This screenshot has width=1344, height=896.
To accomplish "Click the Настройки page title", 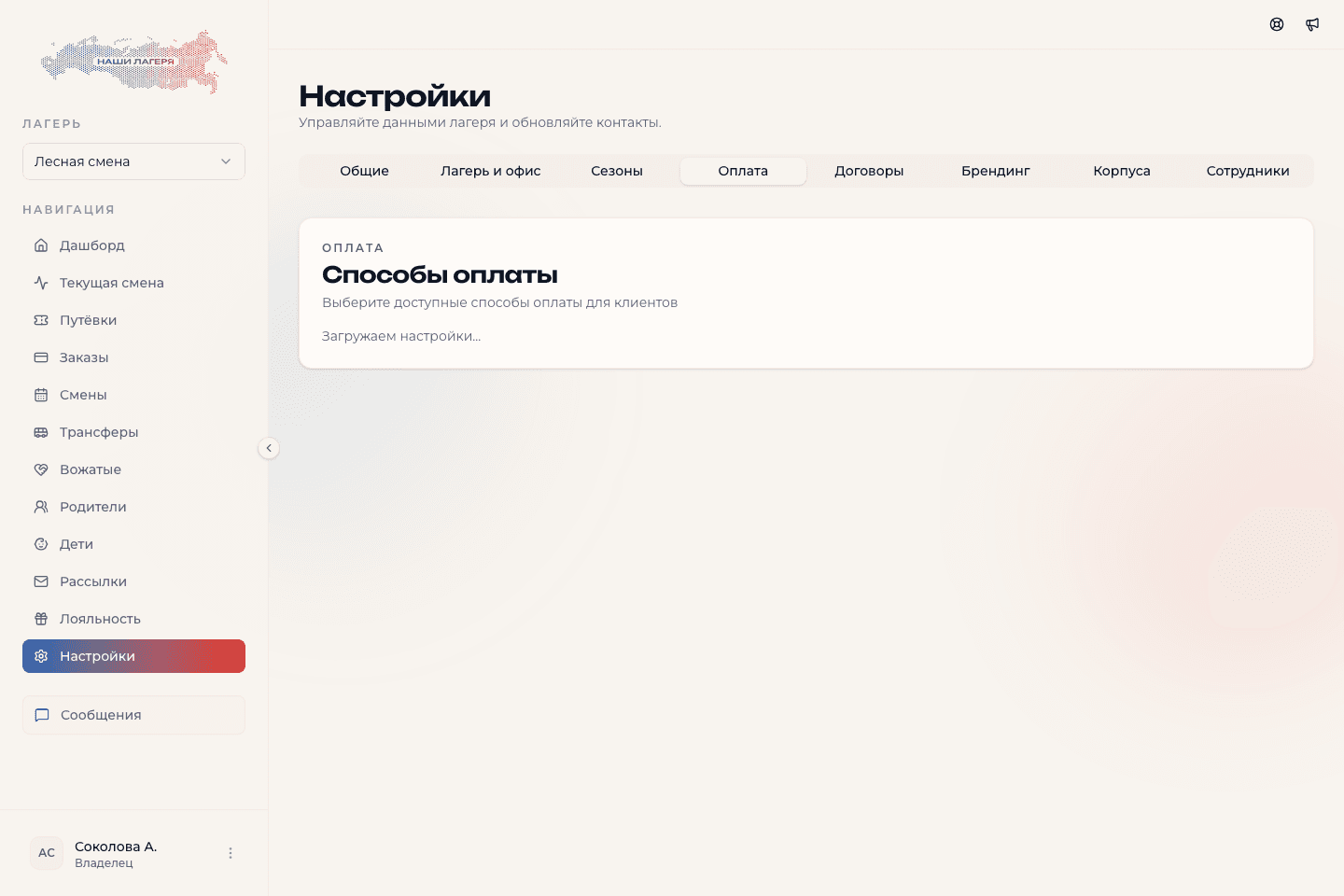I will [x=395, y=96].
